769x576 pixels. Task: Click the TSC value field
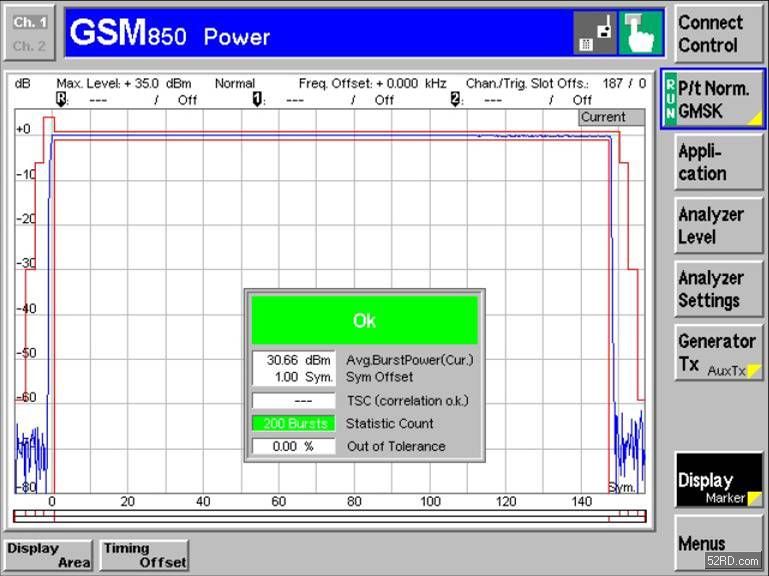point(294,401)
